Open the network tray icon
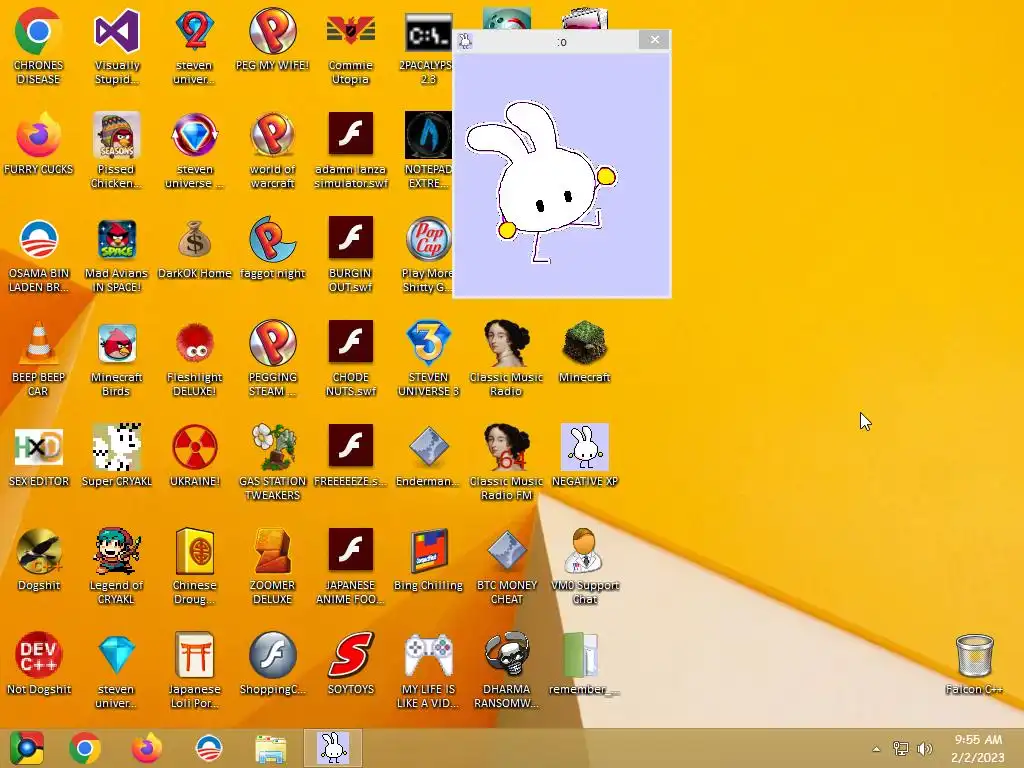This screenshot has width=1024, height=768. click(901, 749)
